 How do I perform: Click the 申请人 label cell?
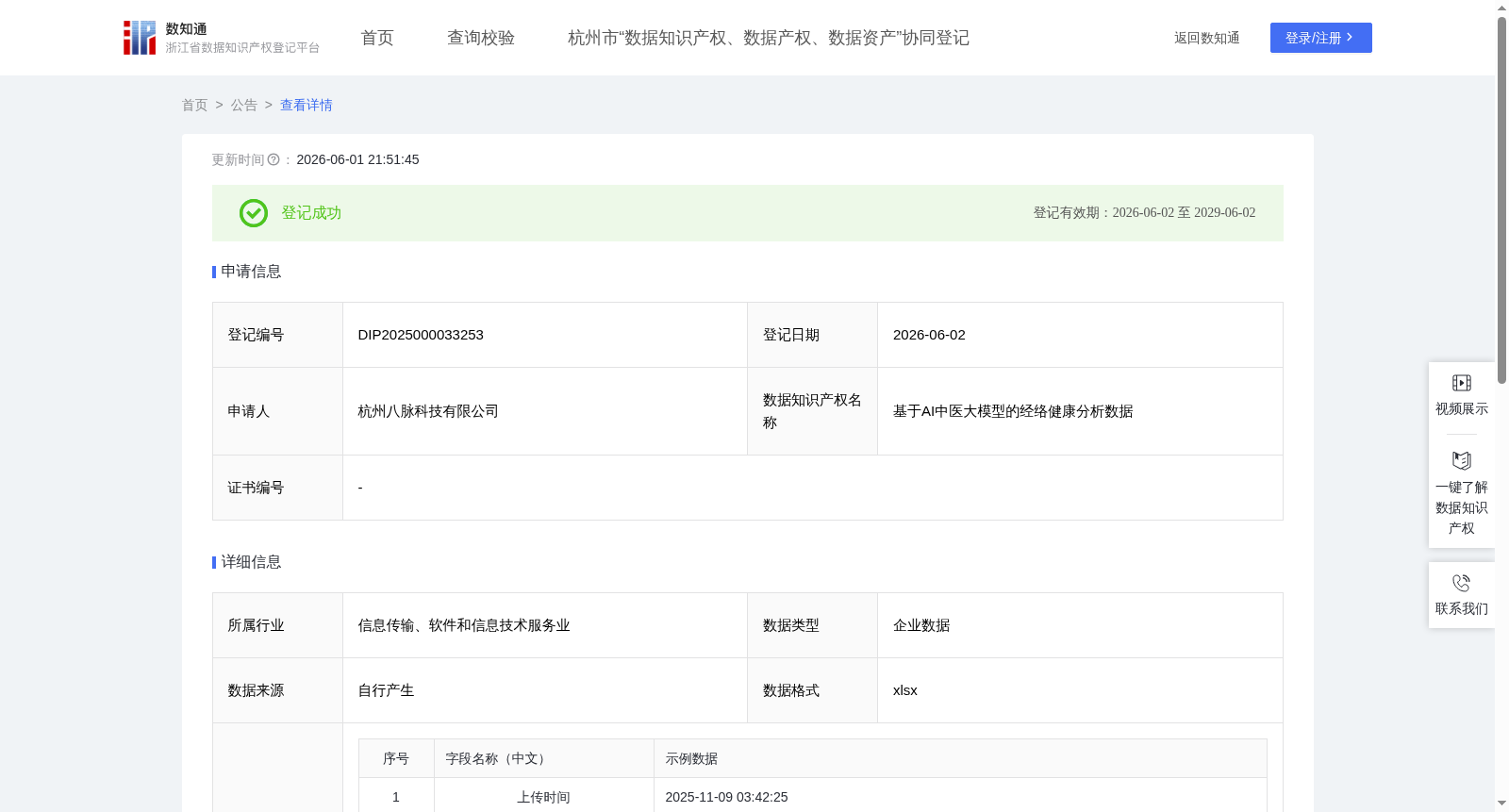tap(278, 411)
